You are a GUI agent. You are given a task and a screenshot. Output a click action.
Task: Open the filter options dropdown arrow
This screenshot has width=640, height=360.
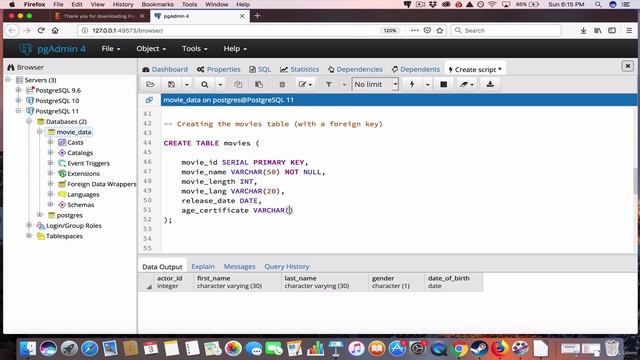pos(344,84)
